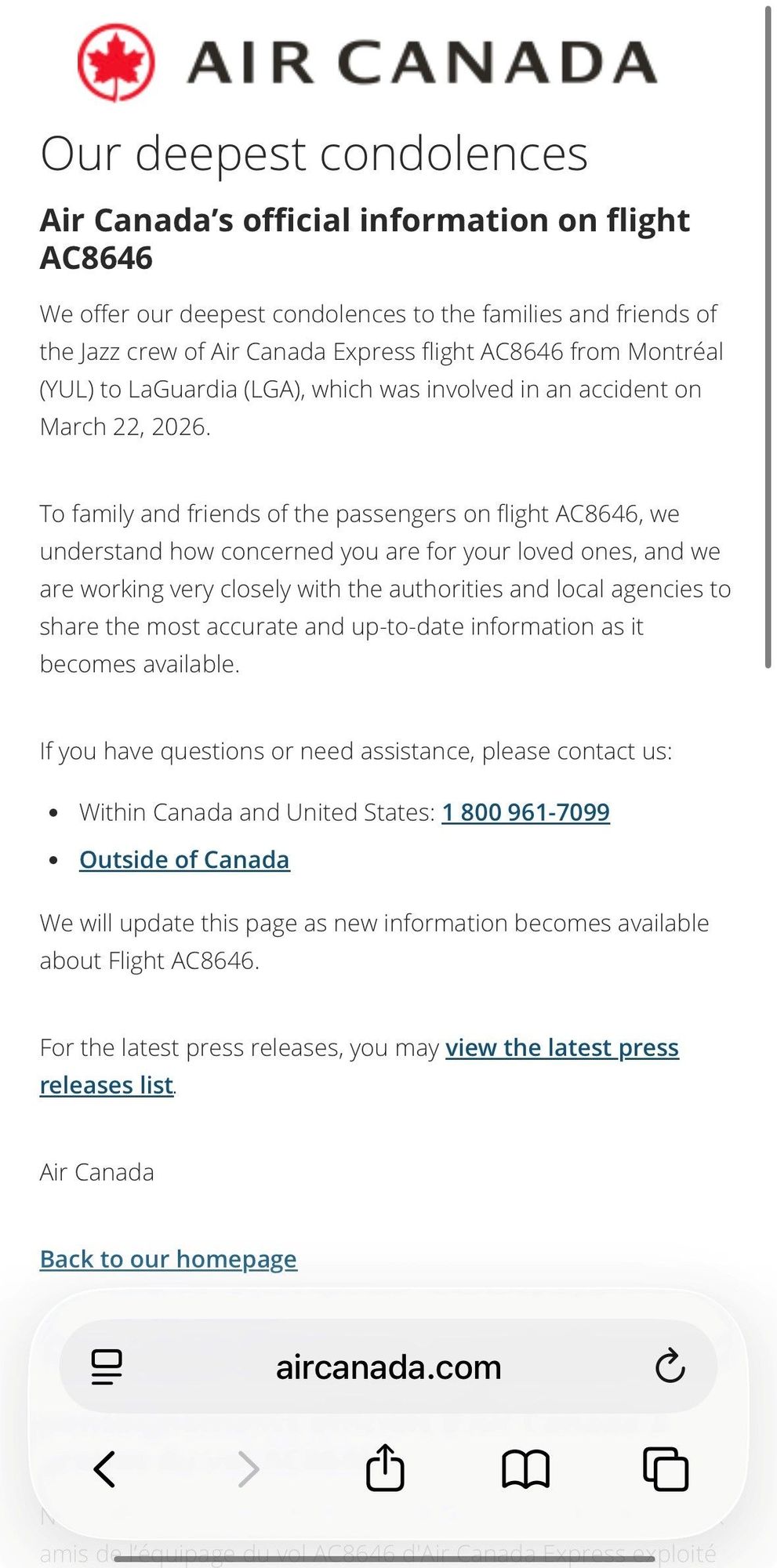Viewport: 777px width, 1568px height.
Task: Tap the home indicator bar
Action: click(384, 1559)
